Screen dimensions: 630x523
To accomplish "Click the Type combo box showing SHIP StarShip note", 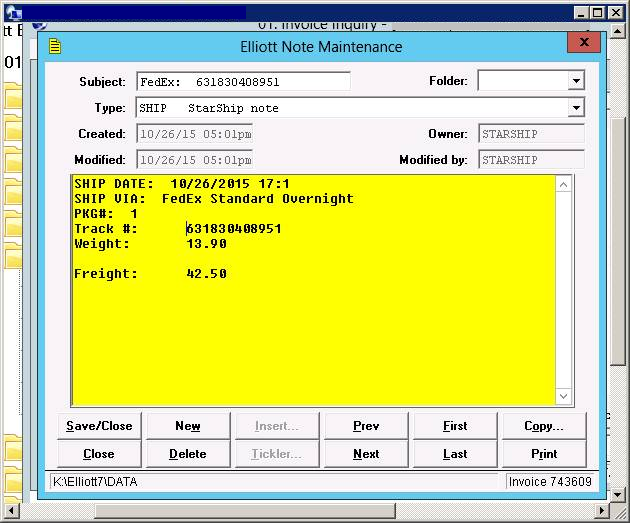I will click(x=360, y=108).
